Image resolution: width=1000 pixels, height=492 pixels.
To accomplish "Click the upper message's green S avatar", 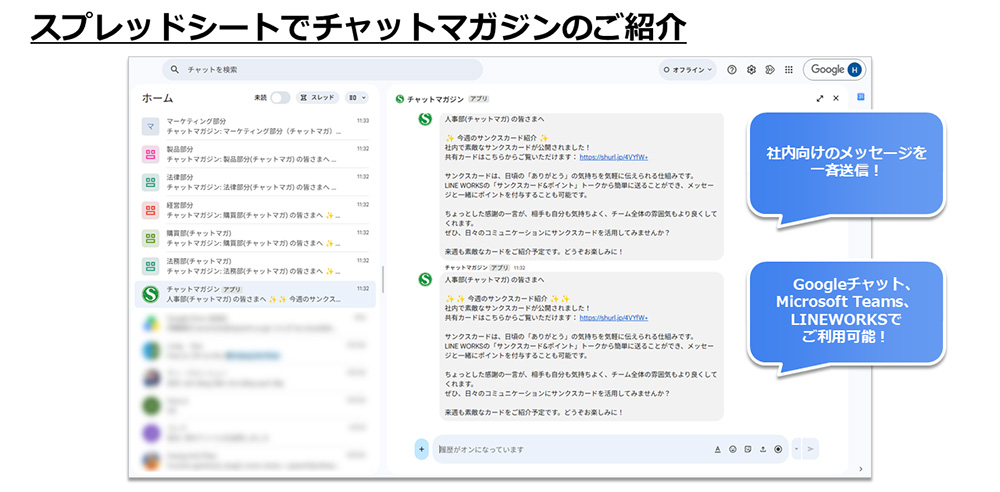I will click(425, 119).
